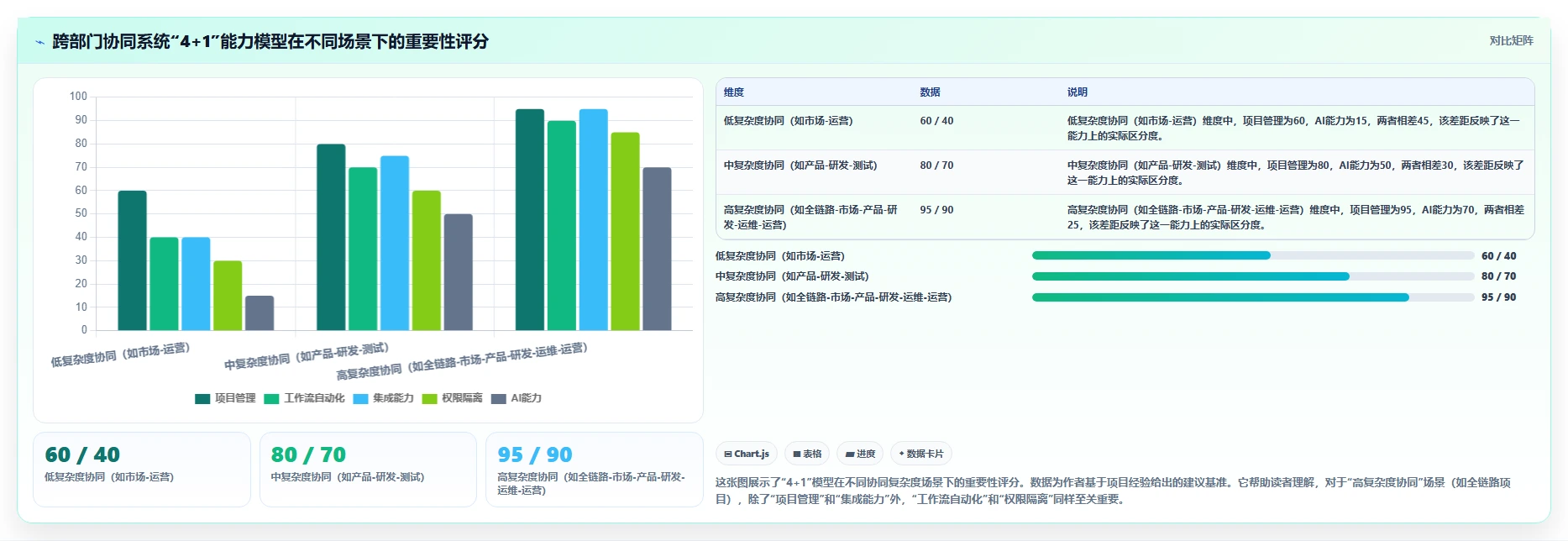
Task: Click the 95 / 90 value in the table
Action: [x=936, y=210]
